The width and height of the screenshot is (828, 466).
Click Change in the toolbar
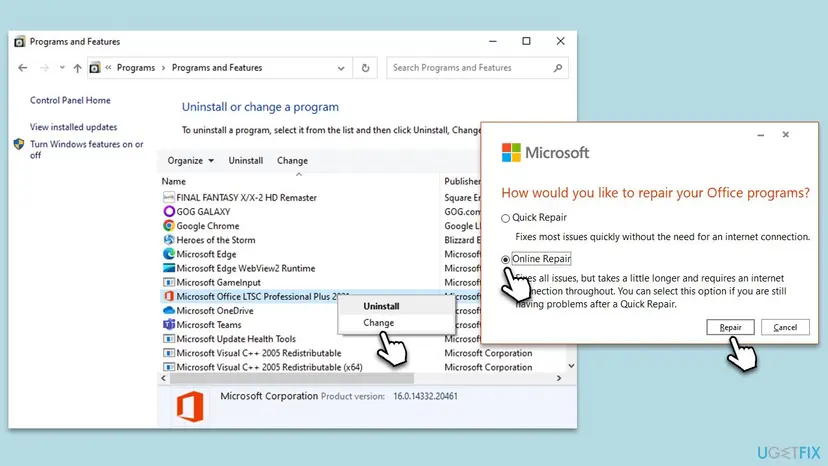click(292, 161)
